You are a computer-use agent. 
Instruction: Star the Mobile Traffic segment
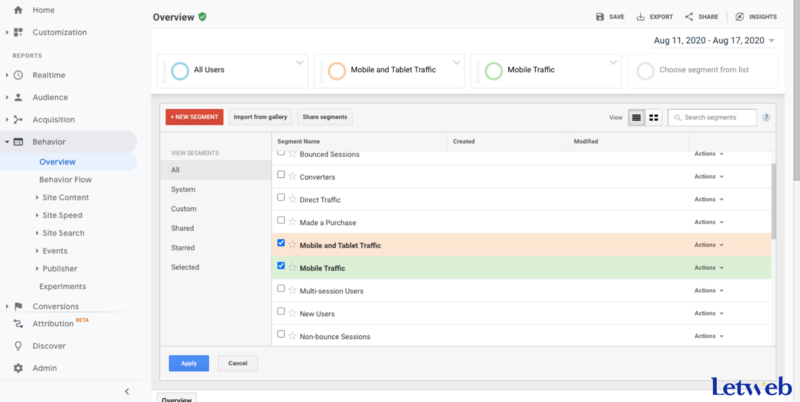pos(292,267)
